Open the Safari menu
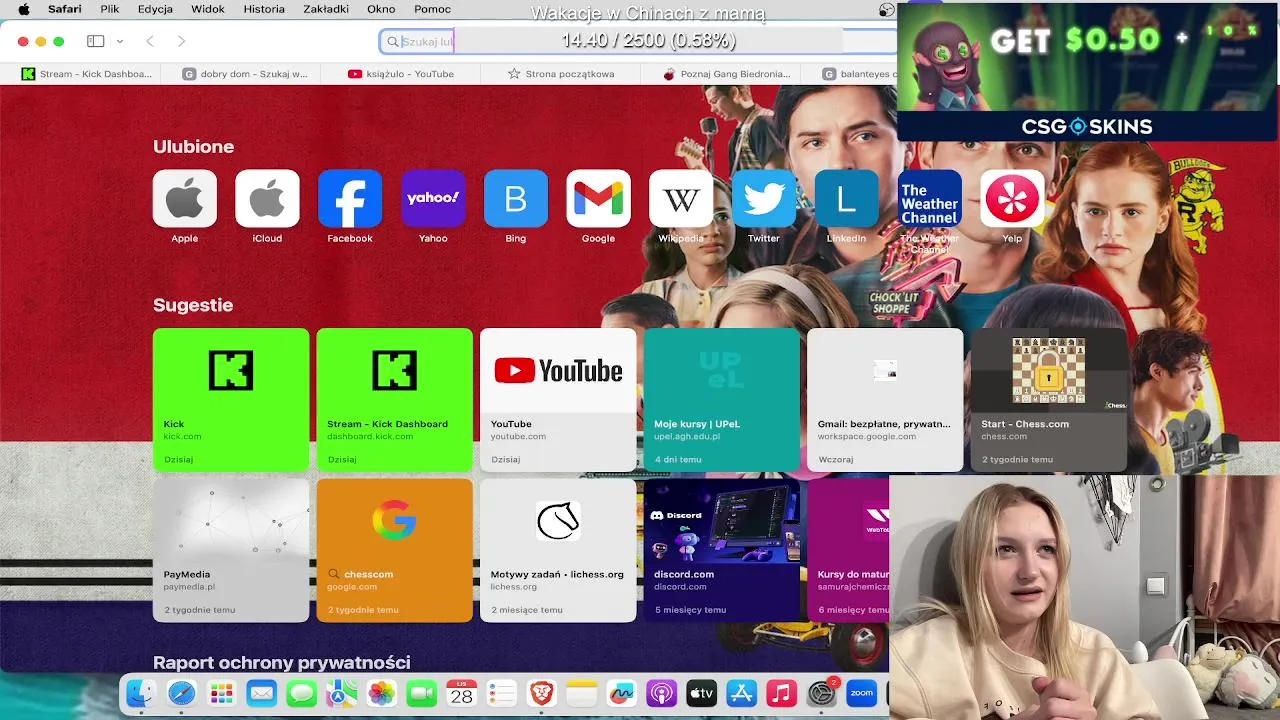Image resolution: width=1280 pixels, height=720 pixels. 65,9
